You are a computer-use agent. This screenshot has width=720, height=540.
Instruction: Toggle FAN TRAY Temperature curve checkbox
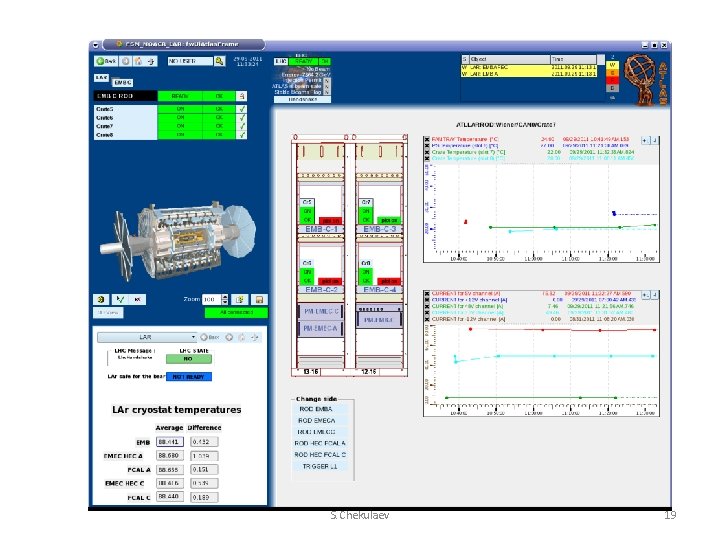427,139
